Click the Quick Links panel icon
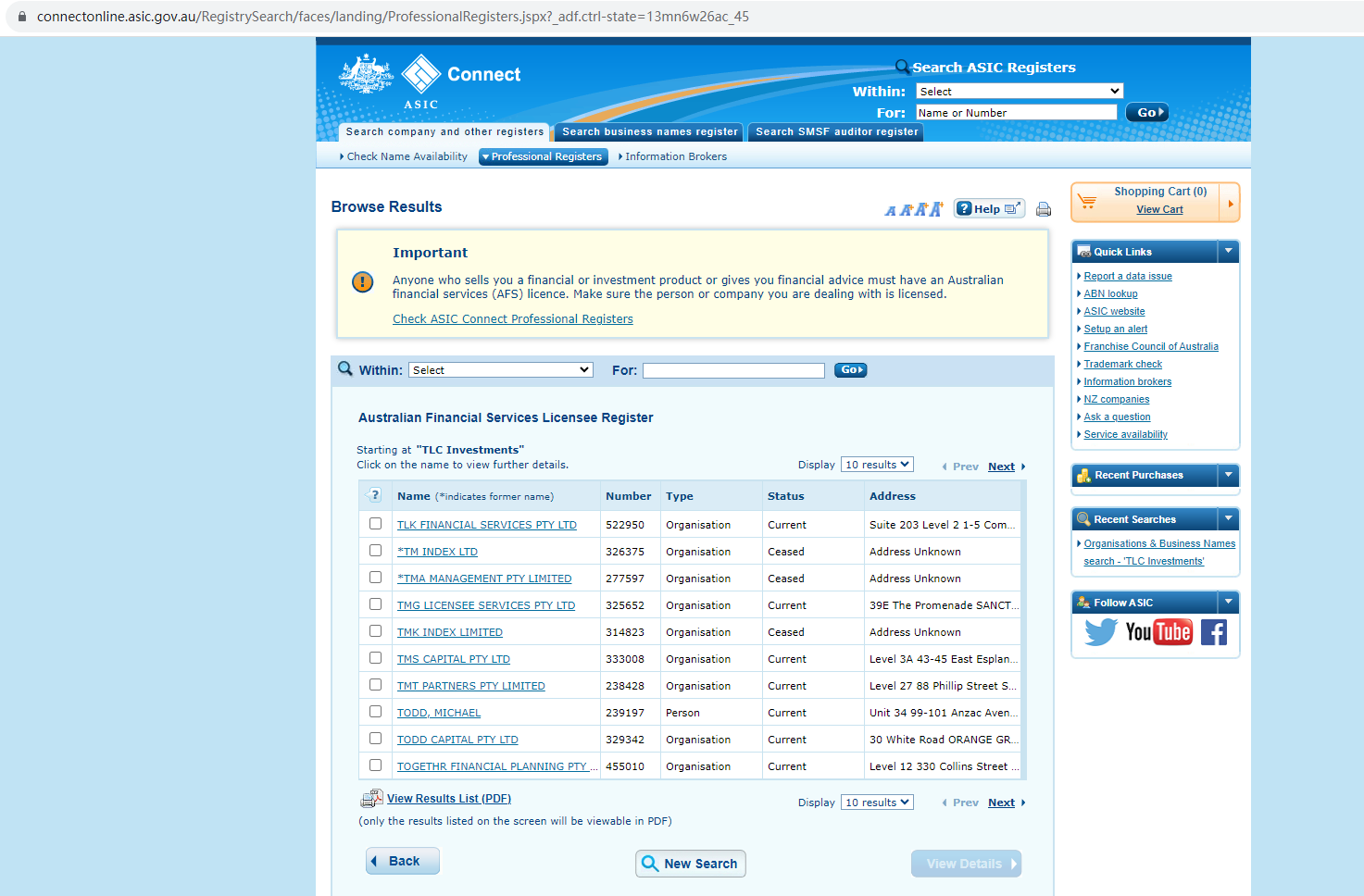Screen dimensions: 1364x896 coord(1083,252)
